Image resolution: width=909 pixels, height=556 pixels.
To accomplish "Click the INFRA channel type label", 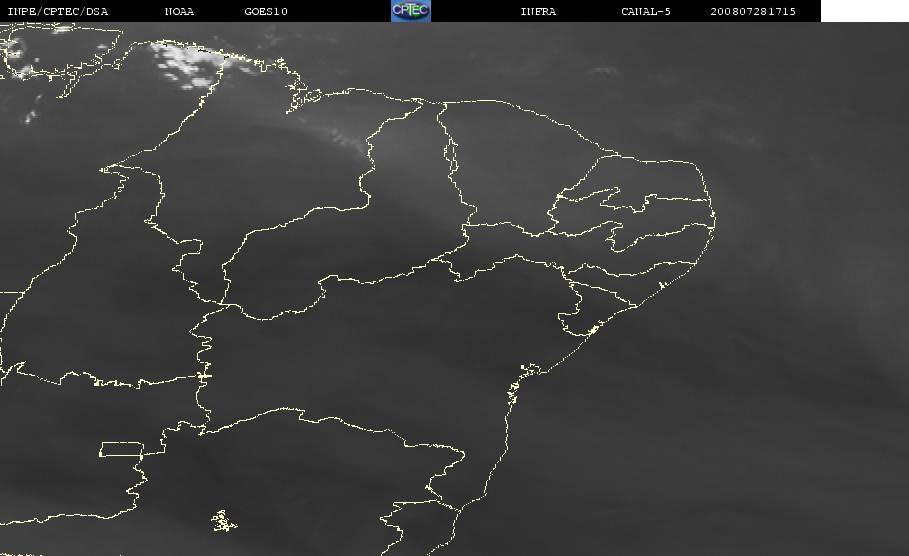I will point(538,11).
